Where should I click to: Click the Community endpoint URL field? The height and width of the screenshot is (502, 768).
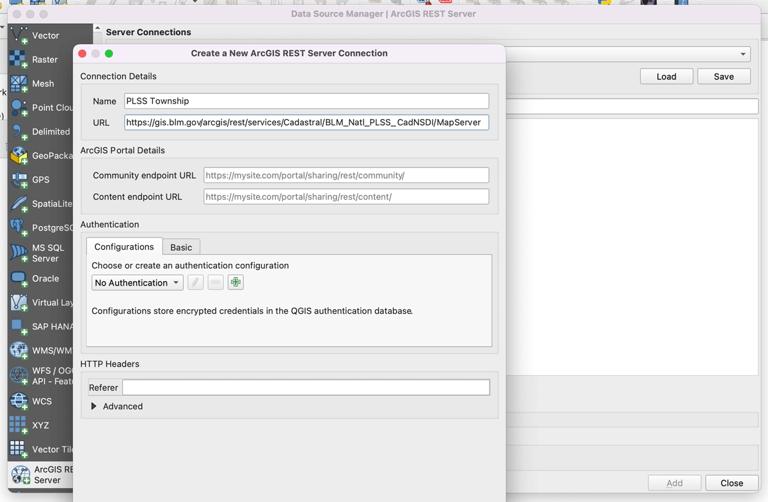click(x=346, y=175)
